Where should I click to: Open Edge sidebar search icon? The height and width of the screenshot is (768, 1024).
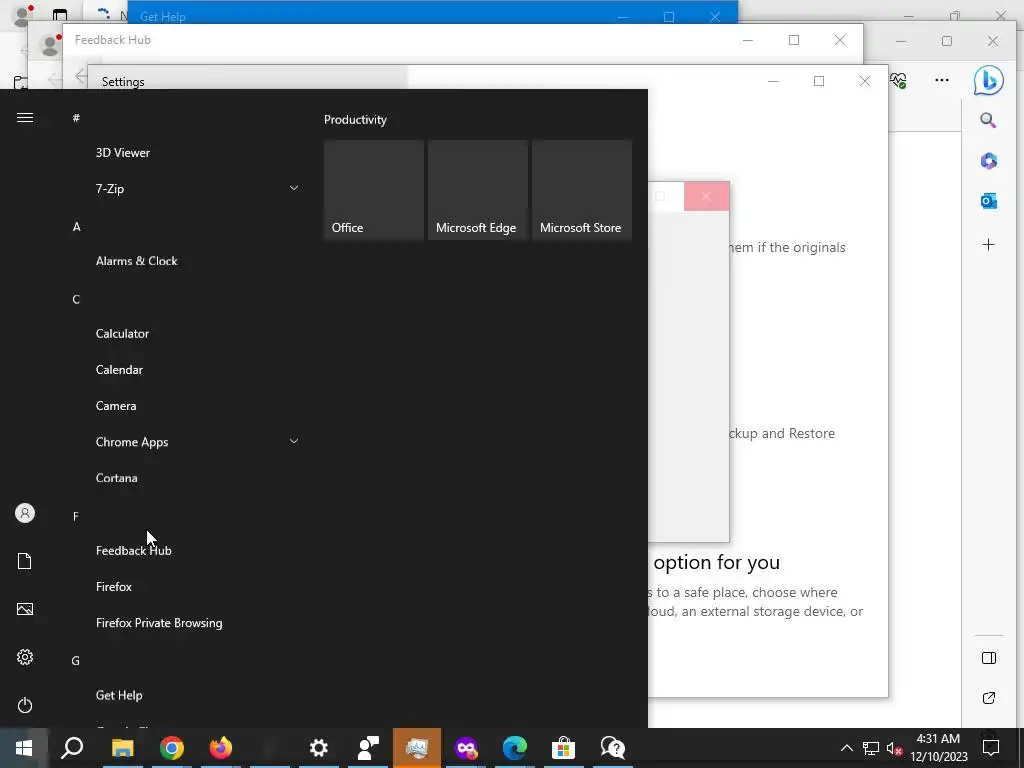pyautogui.click(x=988, y=120)
